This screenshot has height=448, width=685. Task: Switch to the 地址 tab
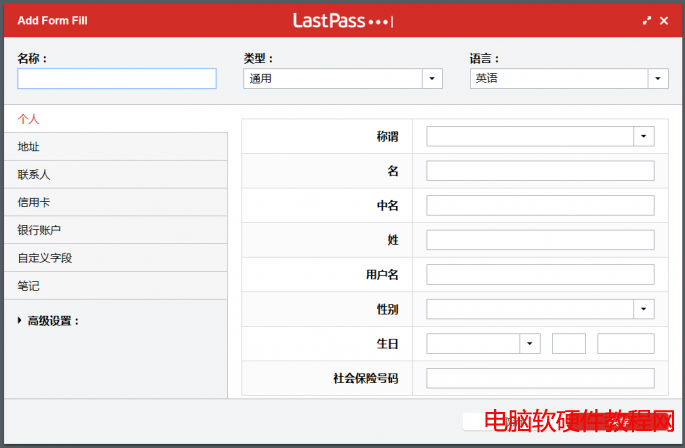[x=116, y=147]
